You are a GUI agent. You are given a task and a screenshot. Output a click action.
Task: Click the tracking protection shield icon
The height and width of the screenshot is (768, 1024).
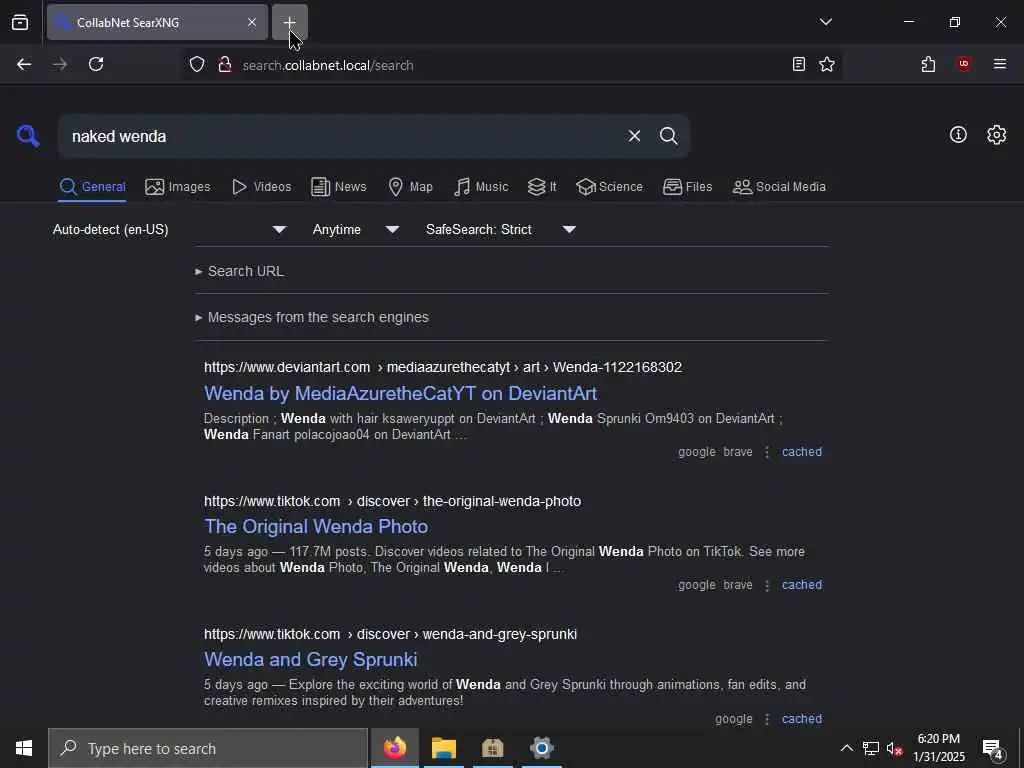click(x=197, y=64)
